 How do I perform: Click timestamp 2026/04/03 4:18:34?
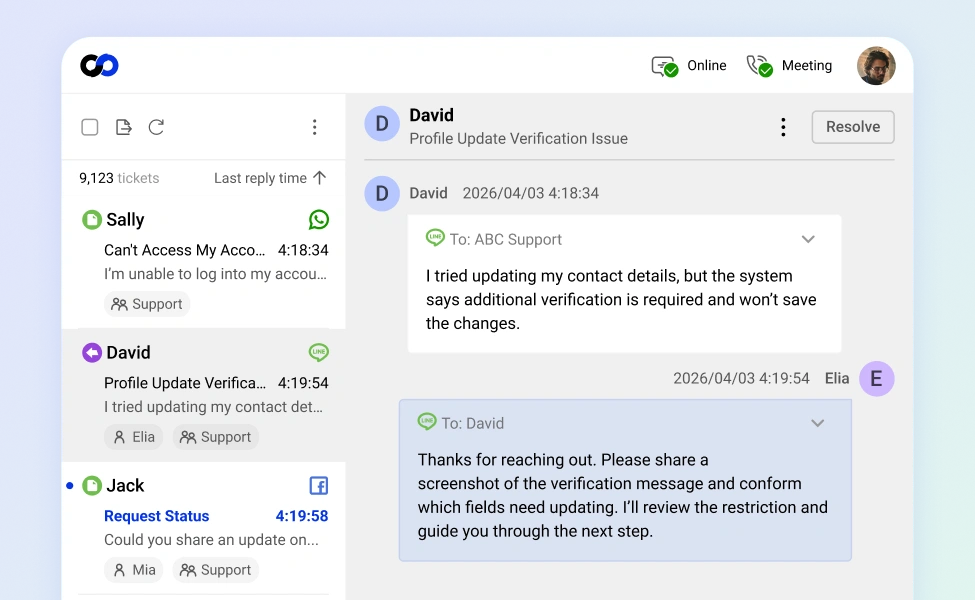530,193
